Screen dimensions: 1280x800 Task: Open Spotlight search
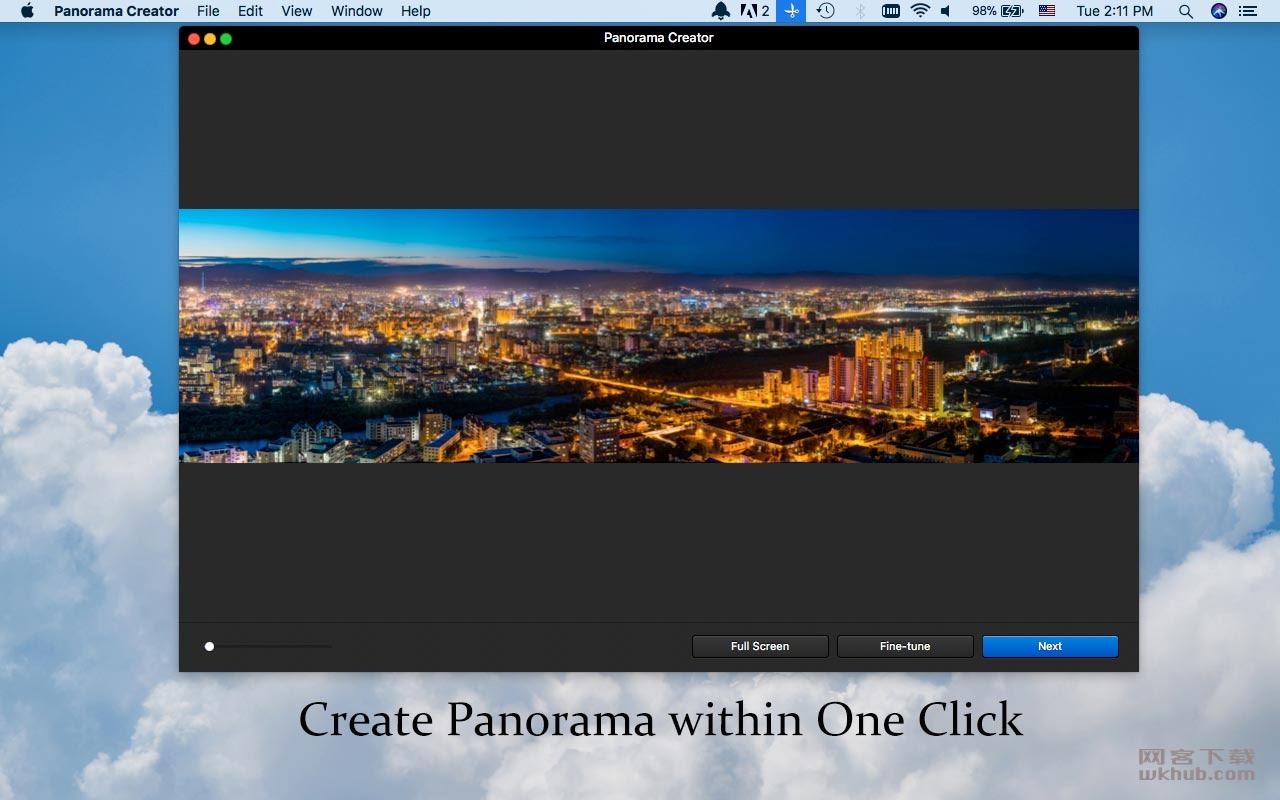(1186, 11)
